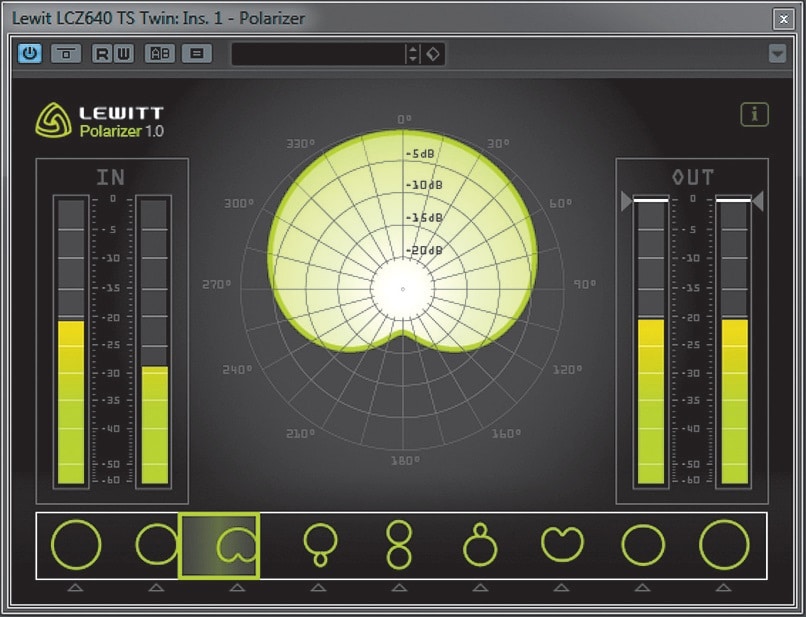The width and height of the screenshot is (806, 617).
Task: Click the triangle marker under the eighth pattern
Action: [642, 587]
